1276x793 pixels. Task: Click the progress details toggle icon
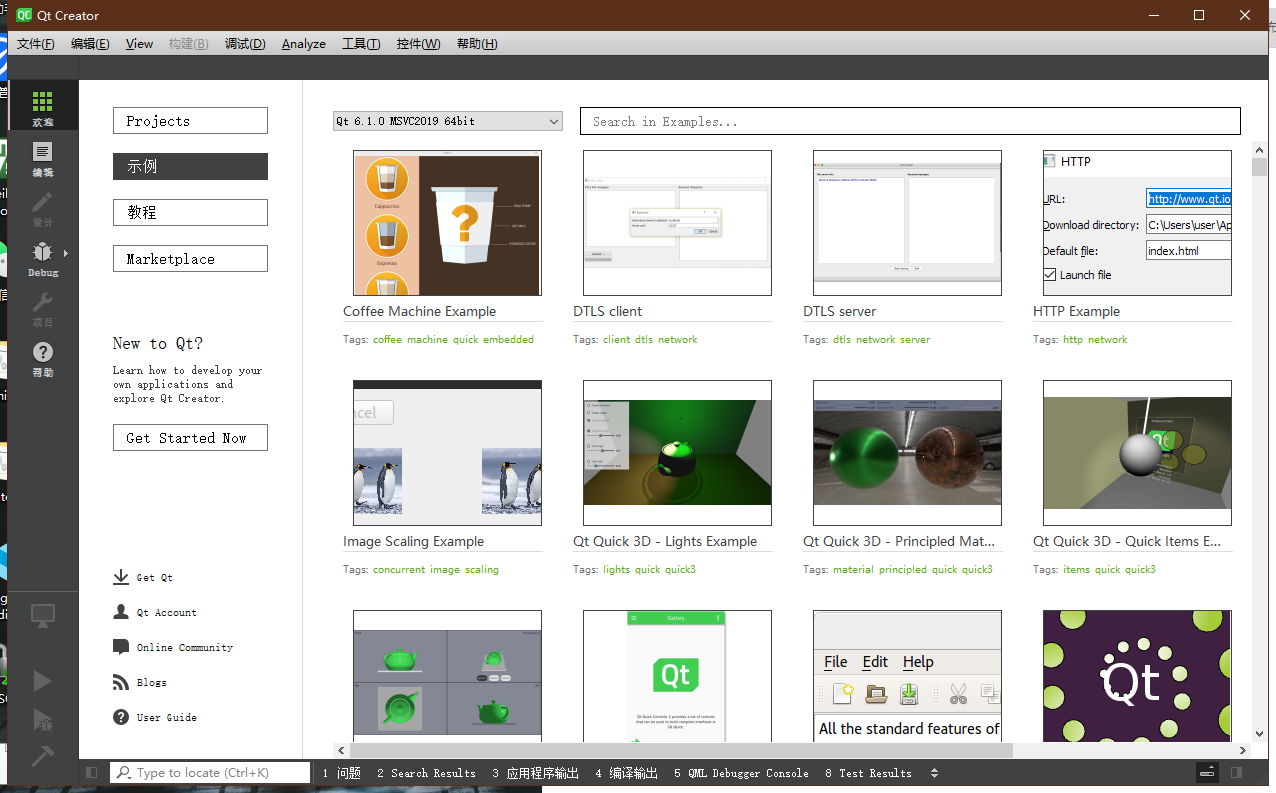[x=1208, y=773]
